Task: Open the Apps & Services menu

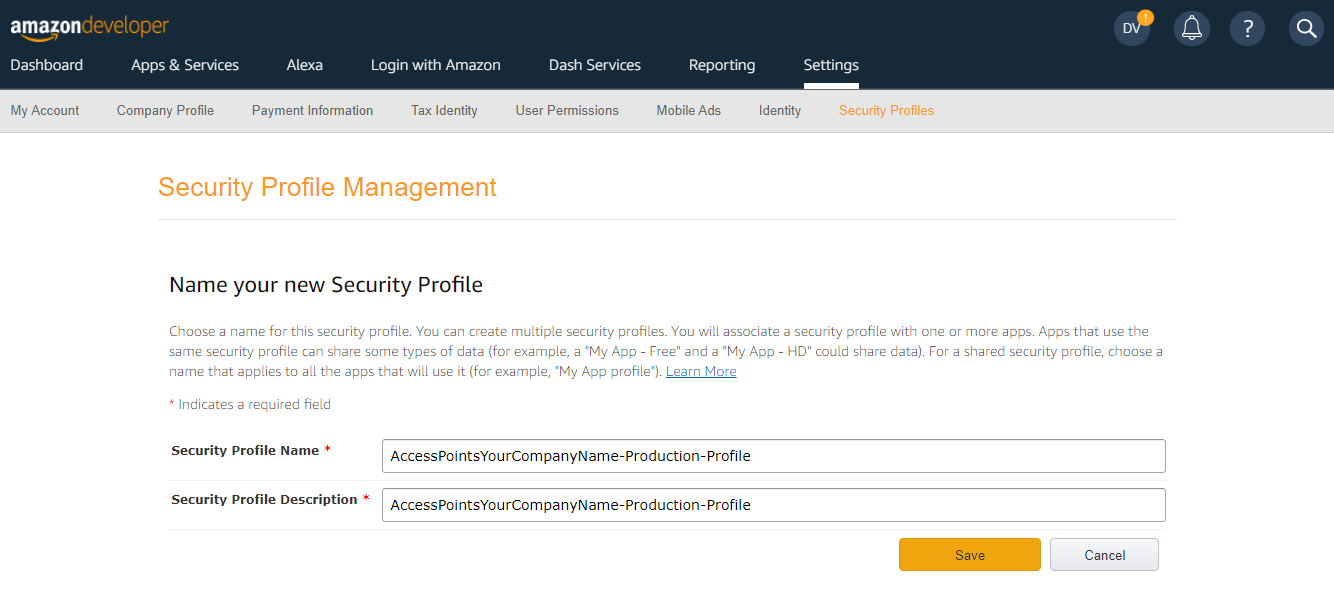Action: click(184, 65)
